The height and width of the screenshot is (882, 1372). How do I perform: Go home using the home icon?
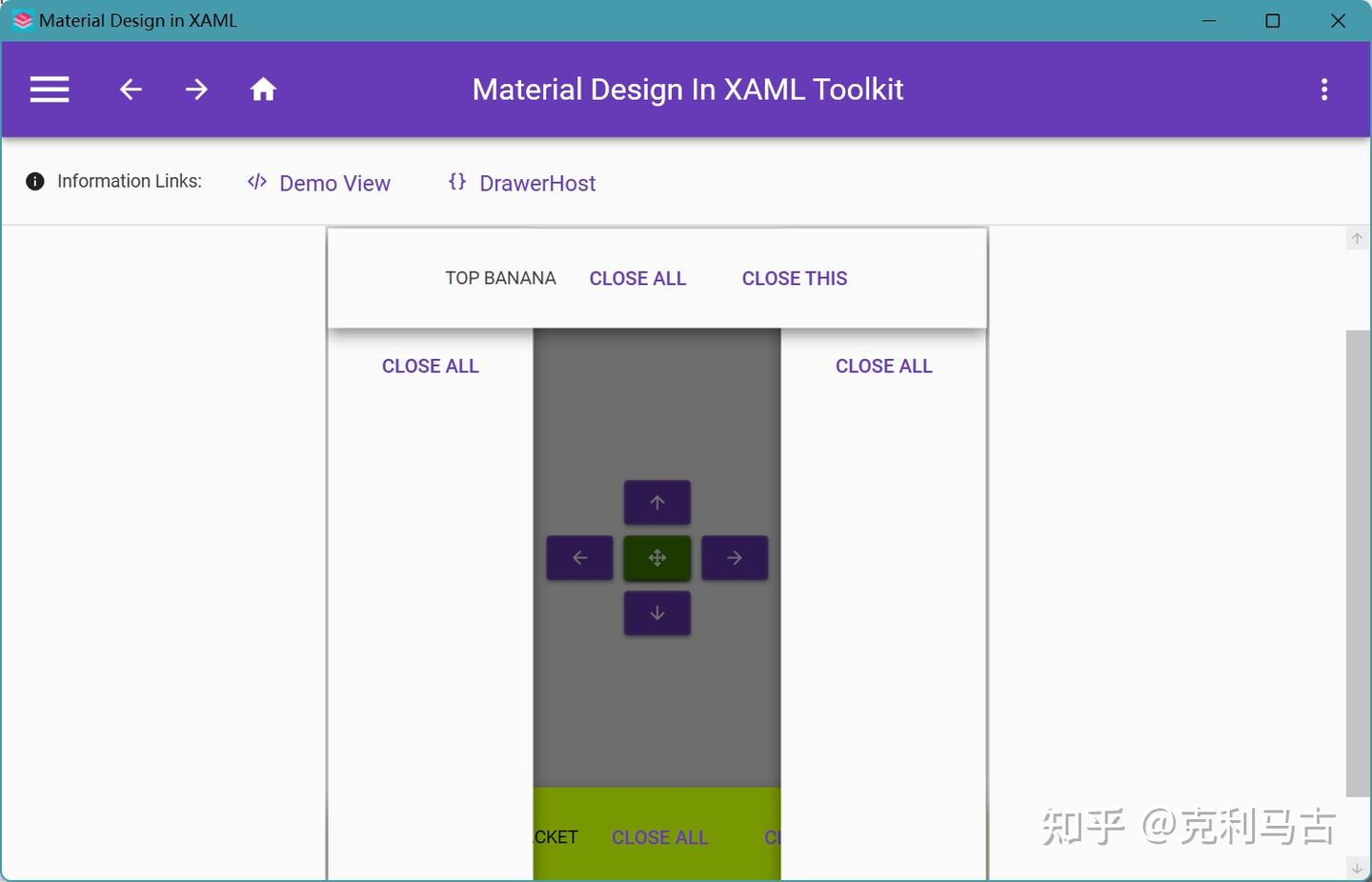264,89
